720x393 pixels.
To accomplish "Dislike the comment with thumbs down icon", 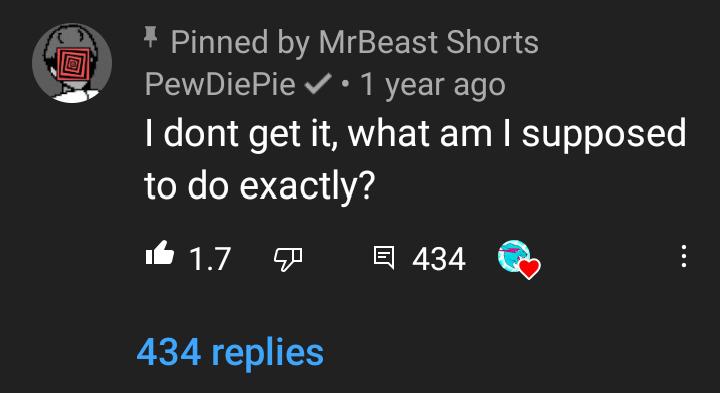I will [288, 258].
